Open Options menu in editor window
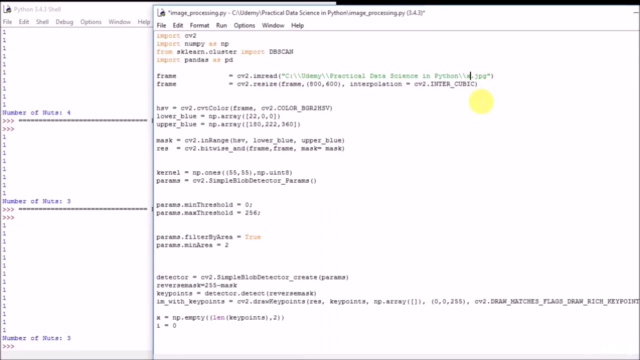This screenshot has width=640, height=360. point(244,25)
